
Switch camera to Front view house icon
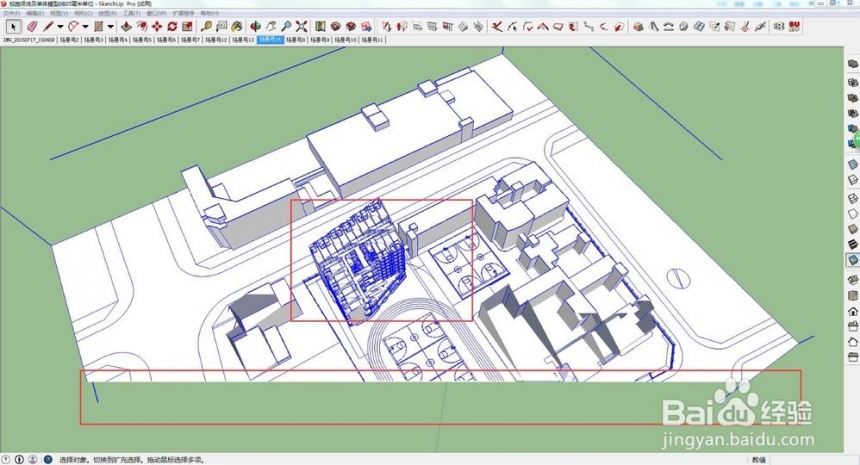[853, 311]
